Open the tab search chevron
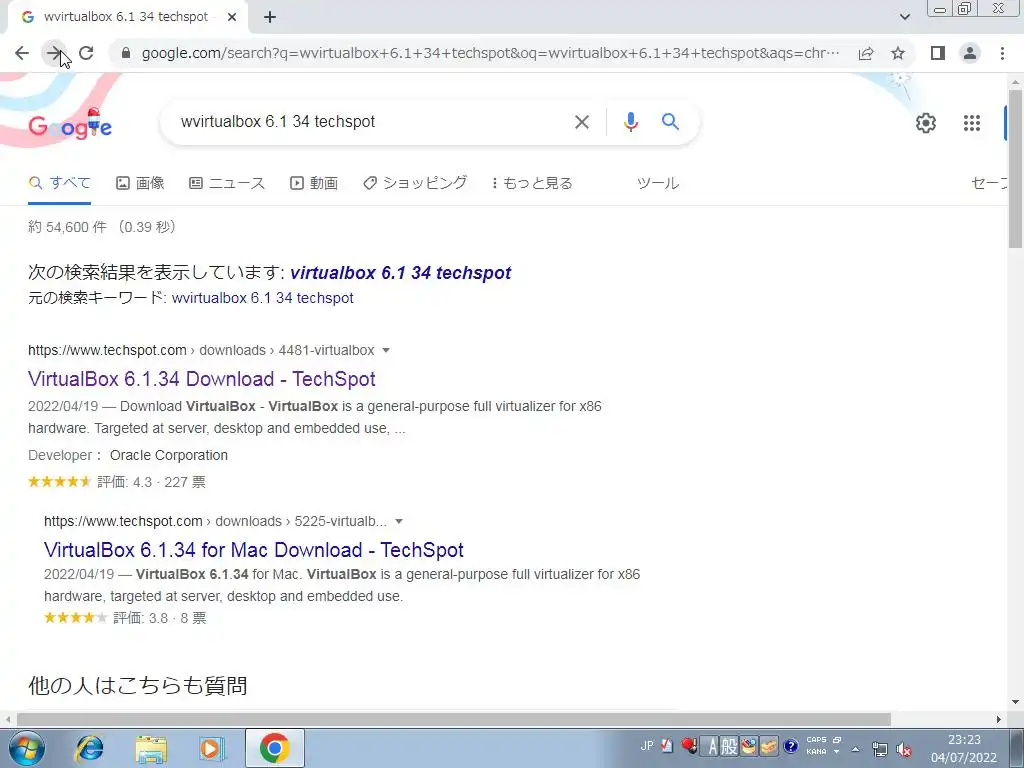This screenshot has height=768, width=1024. [904, 17]
